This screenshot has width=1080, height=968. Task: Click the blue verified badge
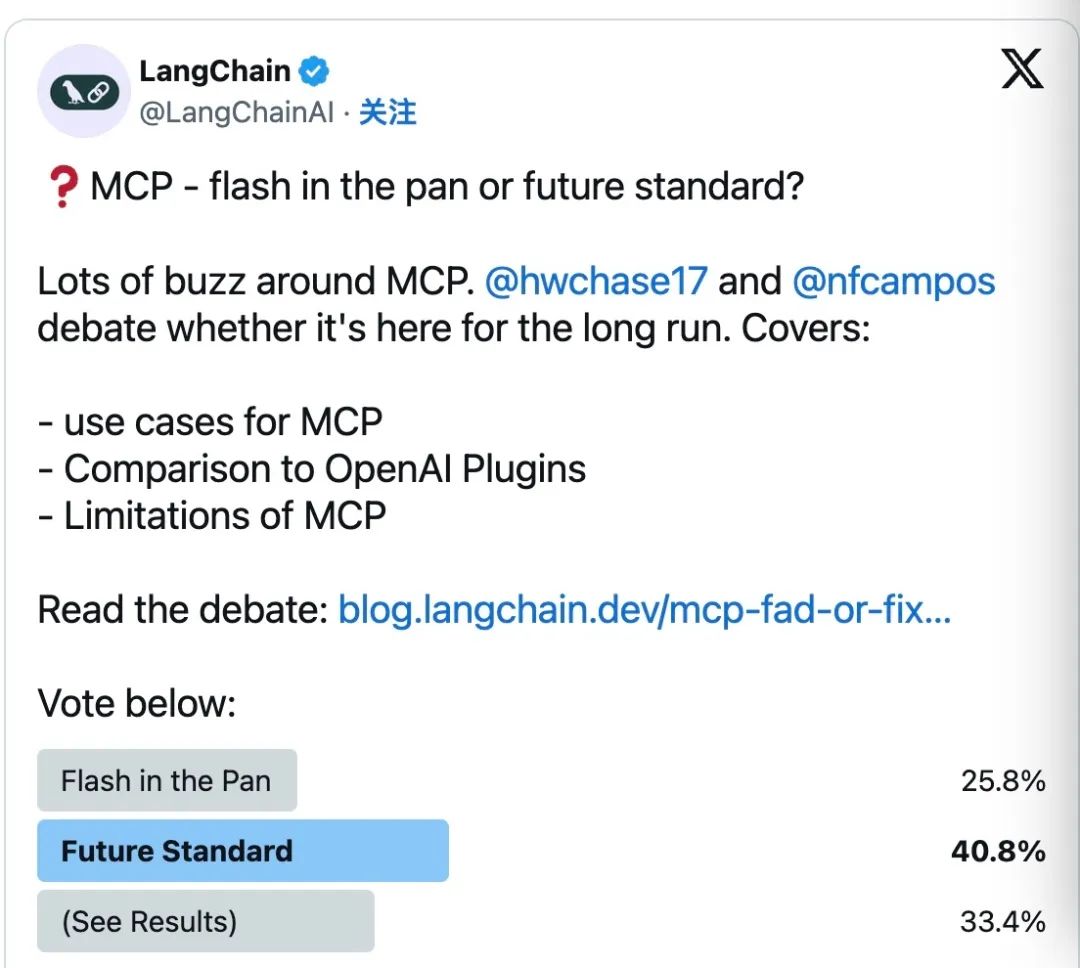tap(316, 72)
